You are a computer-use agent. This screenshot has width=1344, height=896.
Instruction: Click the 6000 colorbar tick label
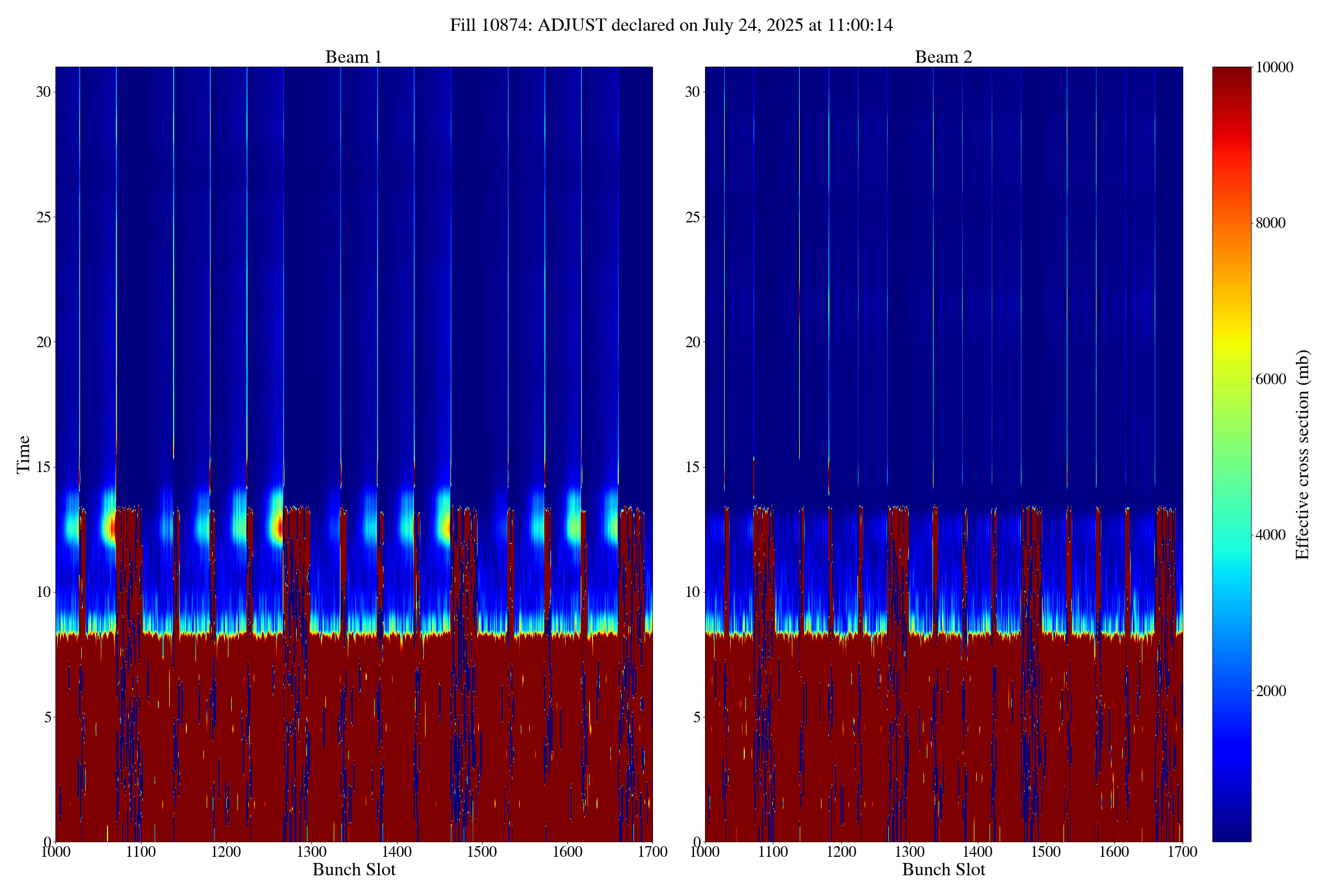(1270, 379)
